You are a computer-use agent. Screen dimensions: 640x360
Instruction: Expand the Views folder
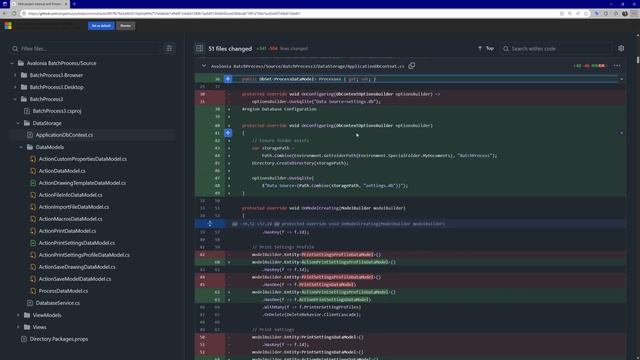pyautogui.click(x=18, y=327)
